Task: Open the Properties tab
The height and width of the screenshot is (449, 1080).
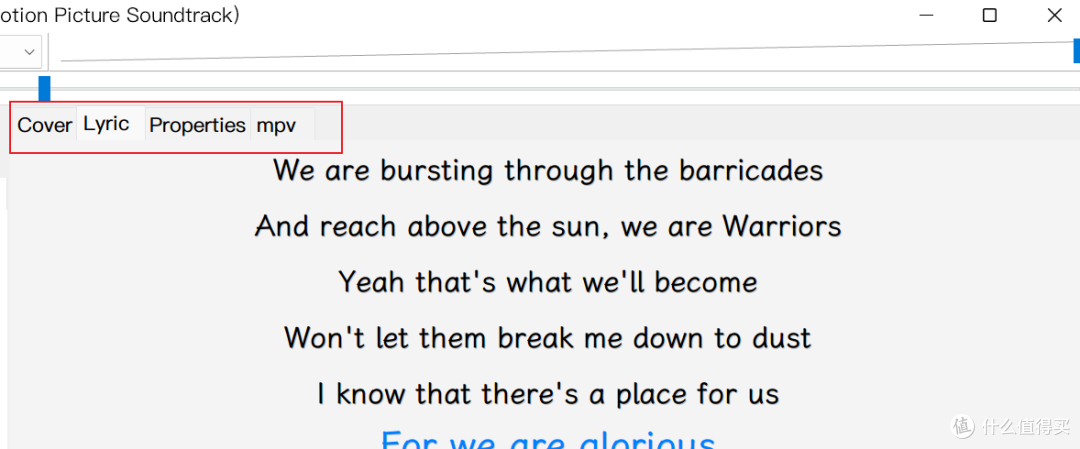Action: coord(198,125)
